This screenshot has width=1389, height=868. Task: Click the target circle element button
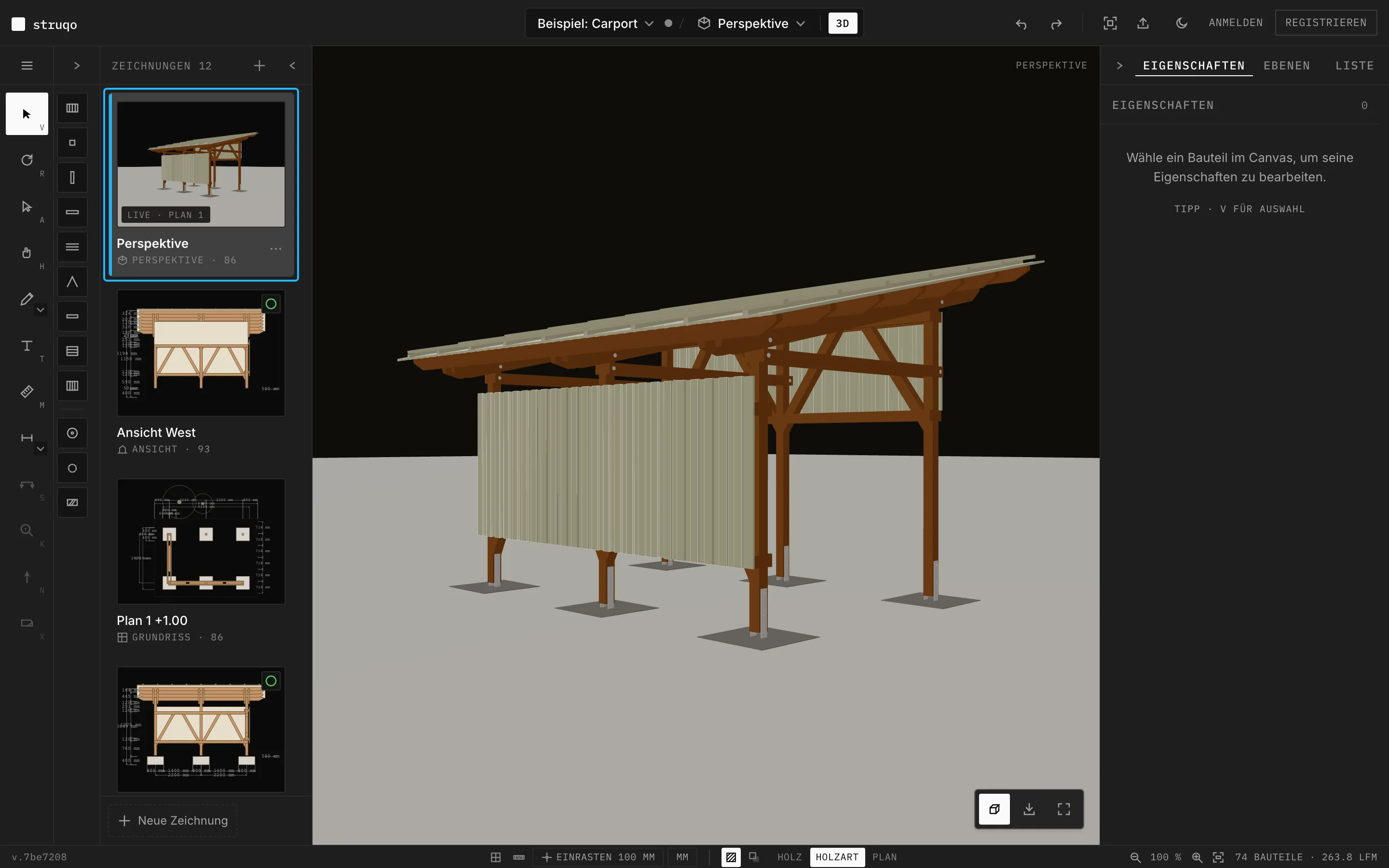pos(72,433)
